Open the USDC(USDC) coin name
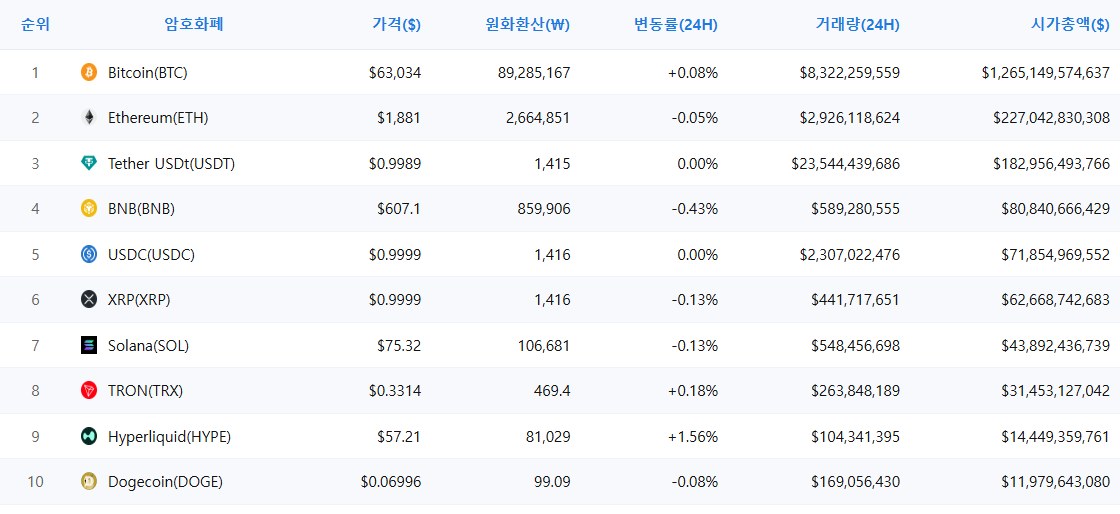This screenshot has height=514, width=1120. (151, 255)
